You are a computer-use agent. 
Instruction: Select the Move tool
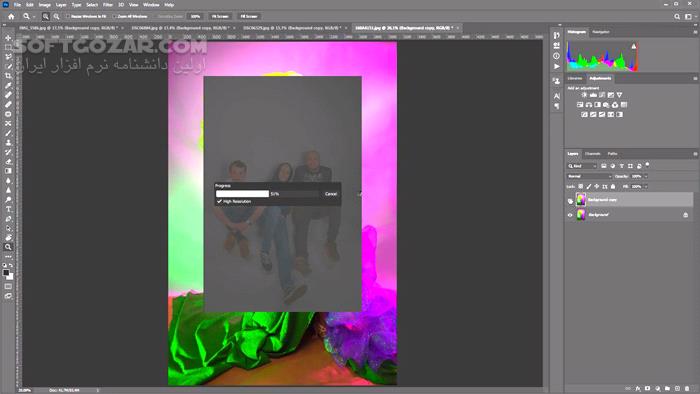tap(8, 38)
